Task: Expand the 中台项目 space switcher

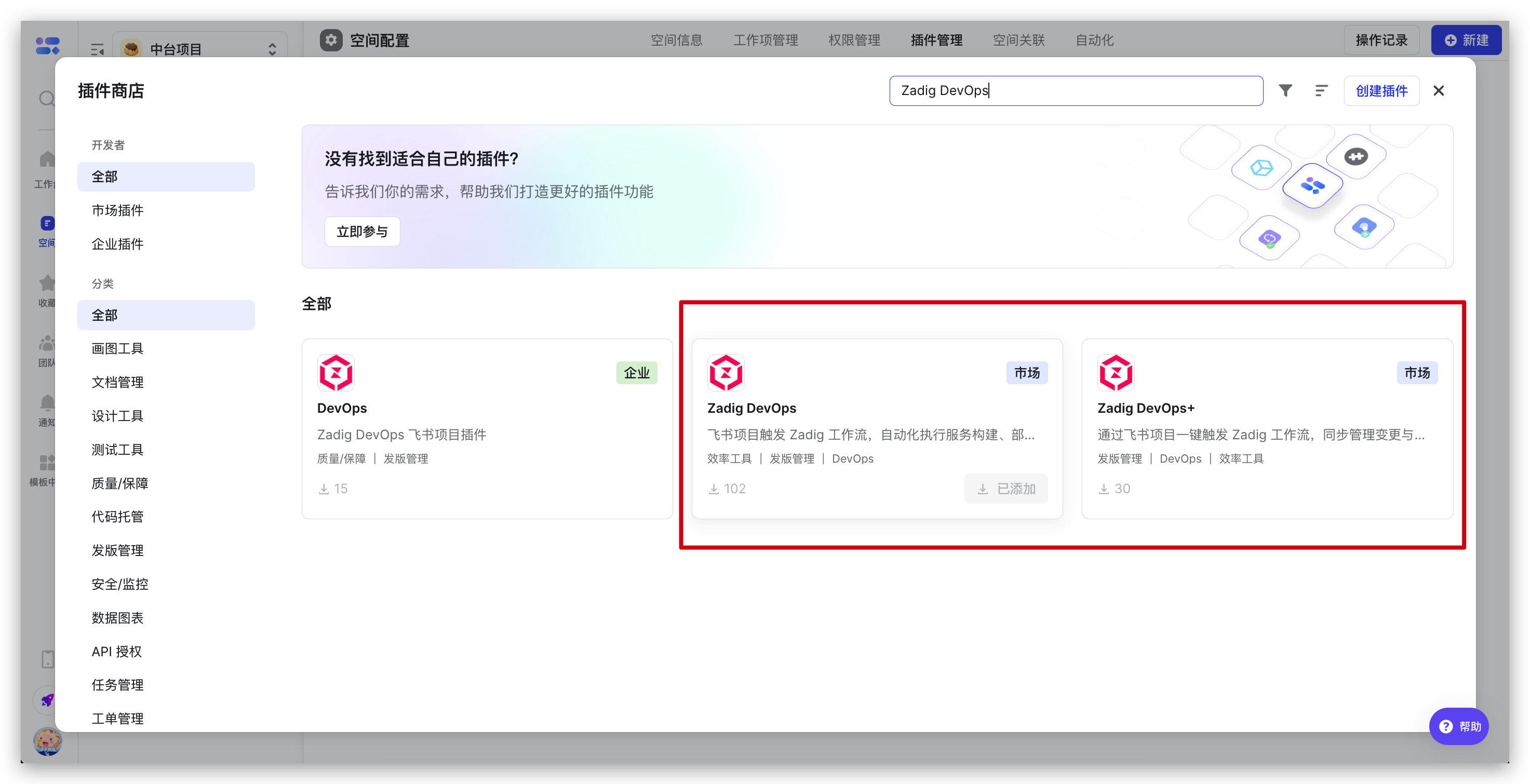Action: click(x=272, y=49)
